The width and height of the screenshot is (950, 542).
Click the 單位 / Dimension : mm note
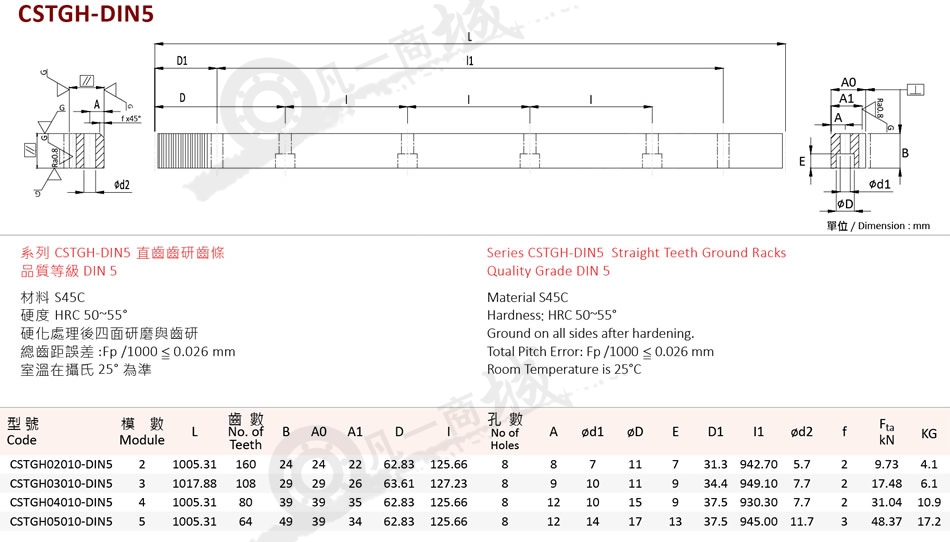[x=878, y=226]
